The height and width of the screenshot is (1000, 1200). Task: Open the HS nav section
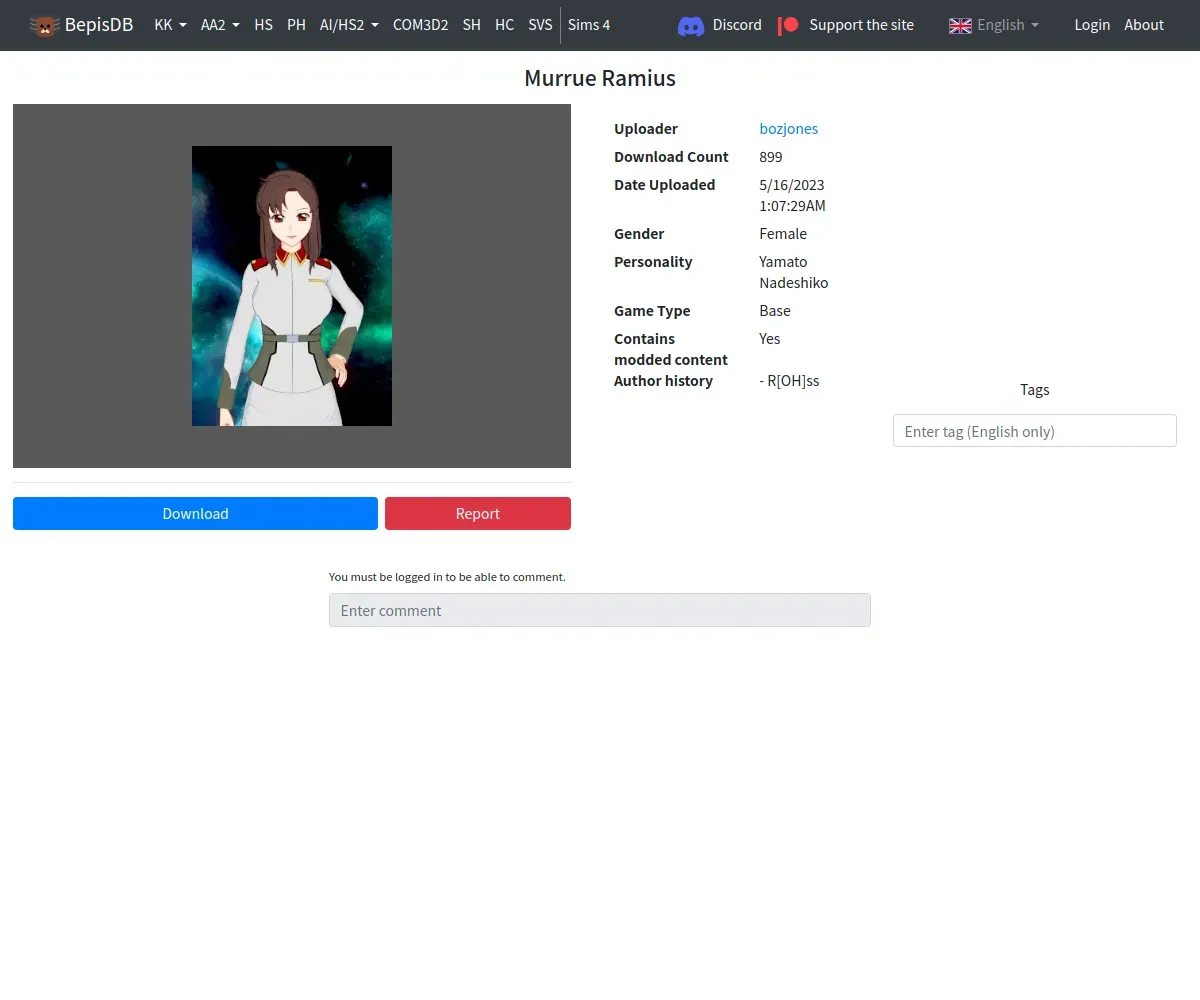point(263,25)
